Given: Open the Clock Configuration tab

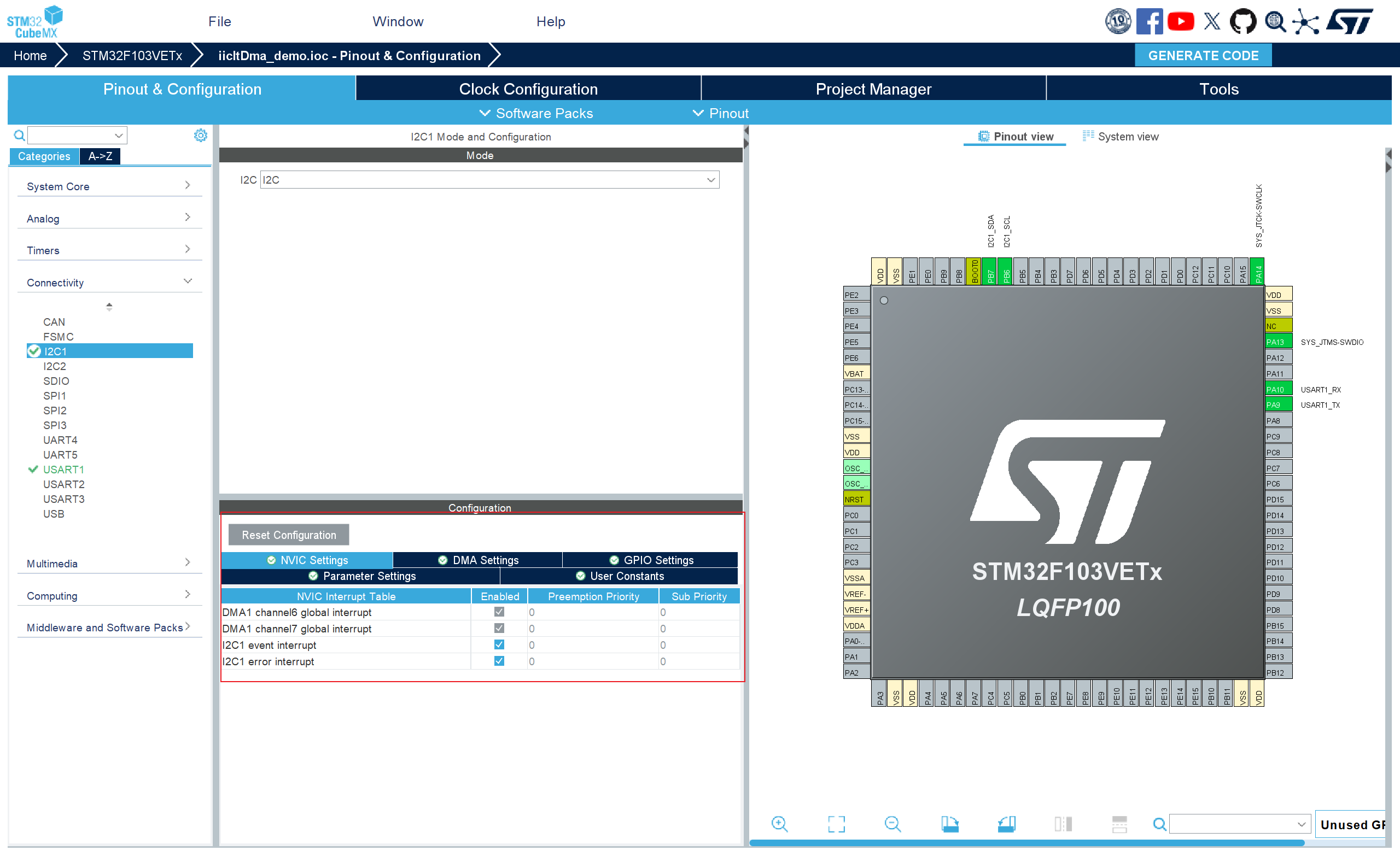Looking at the screenshot, I should (528, 89).
